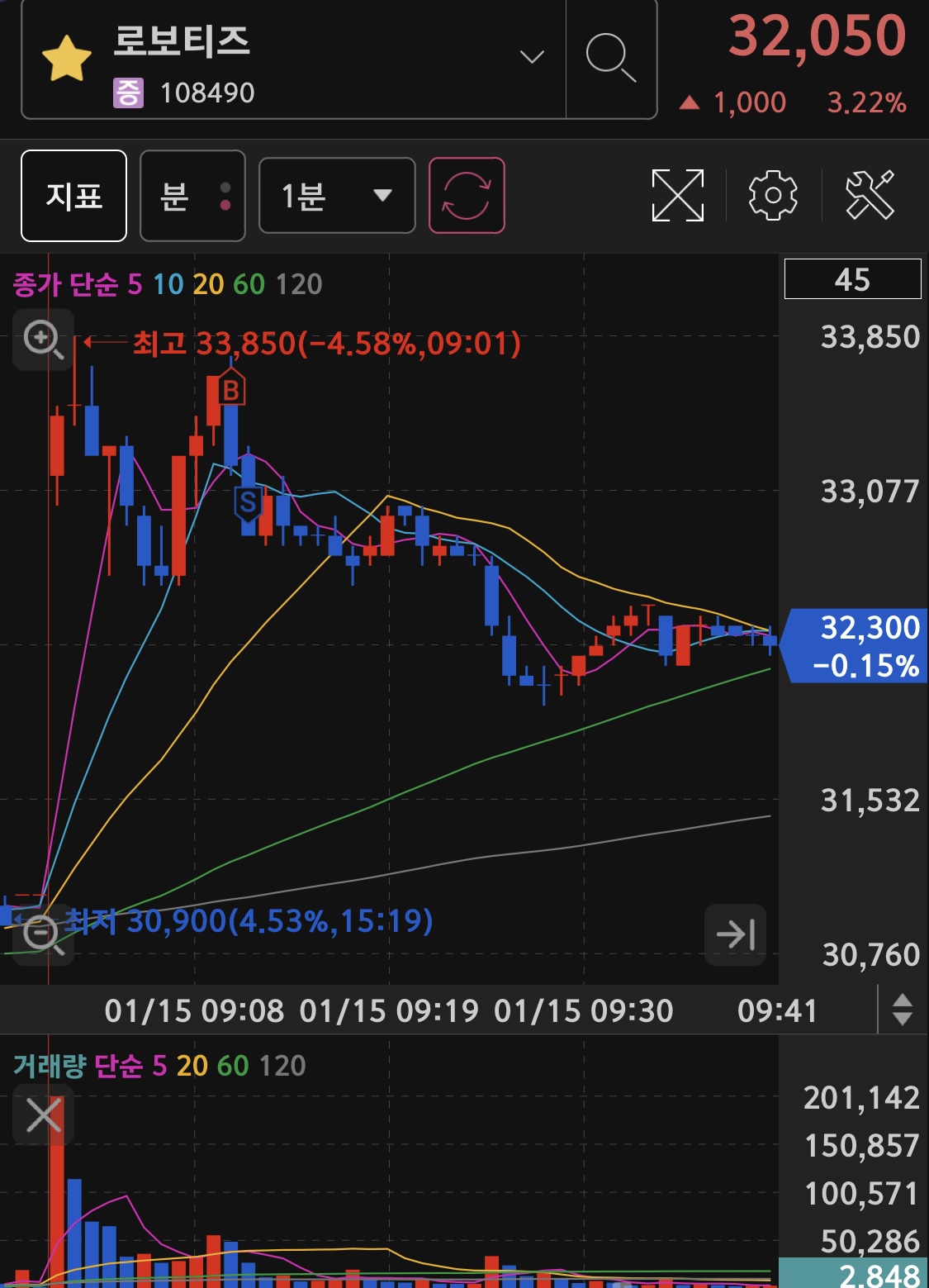Viewport: 929px width, 1288px height.
Task: Click the 31,532 price axis label
Action: click(870, 801)
